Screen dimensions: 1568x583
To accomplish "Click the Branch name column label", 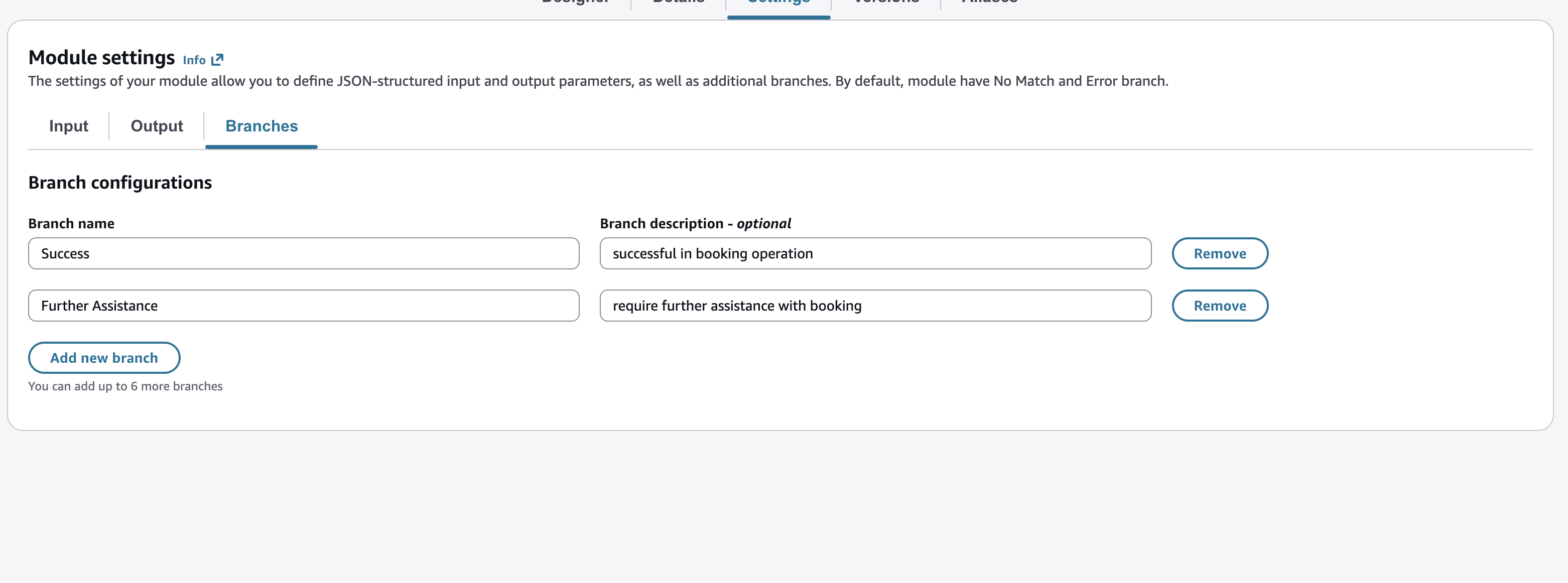I will pos(71,223).
